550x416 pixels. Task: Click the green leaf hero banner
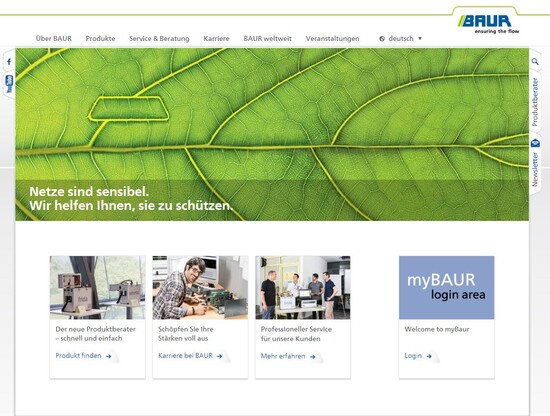(x=272, y=134)
